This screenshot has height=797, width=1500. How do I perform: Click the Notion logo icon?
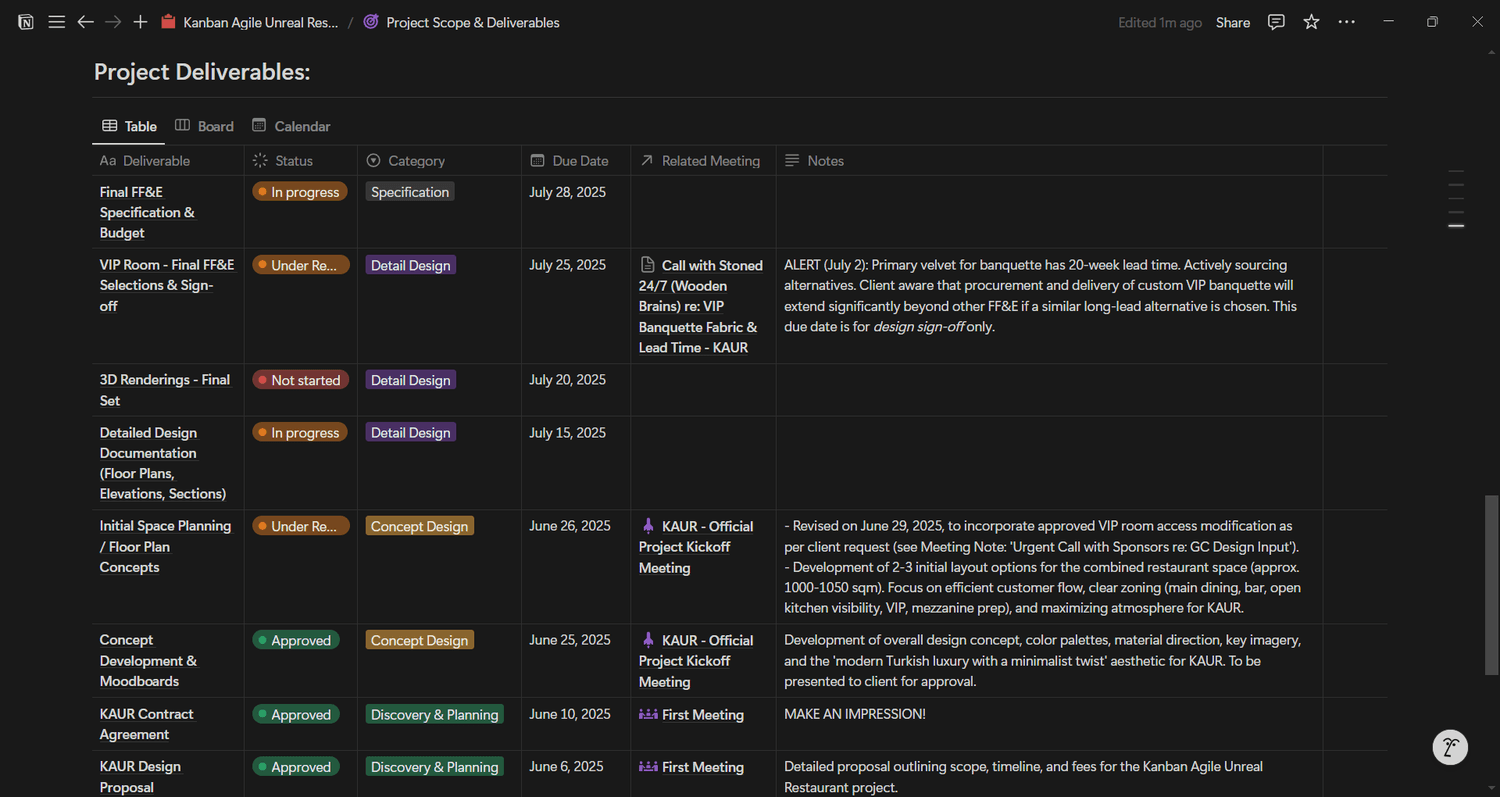[26, 22]
